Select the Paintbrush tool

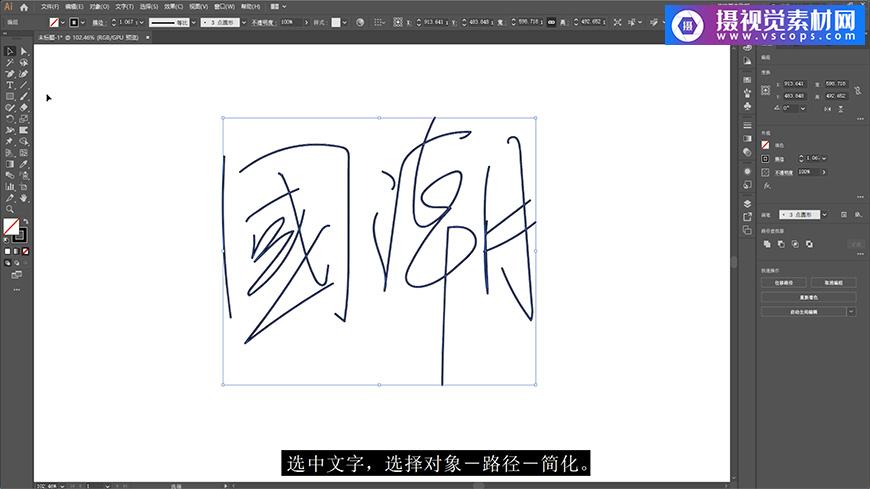click(x=23, y=97)
